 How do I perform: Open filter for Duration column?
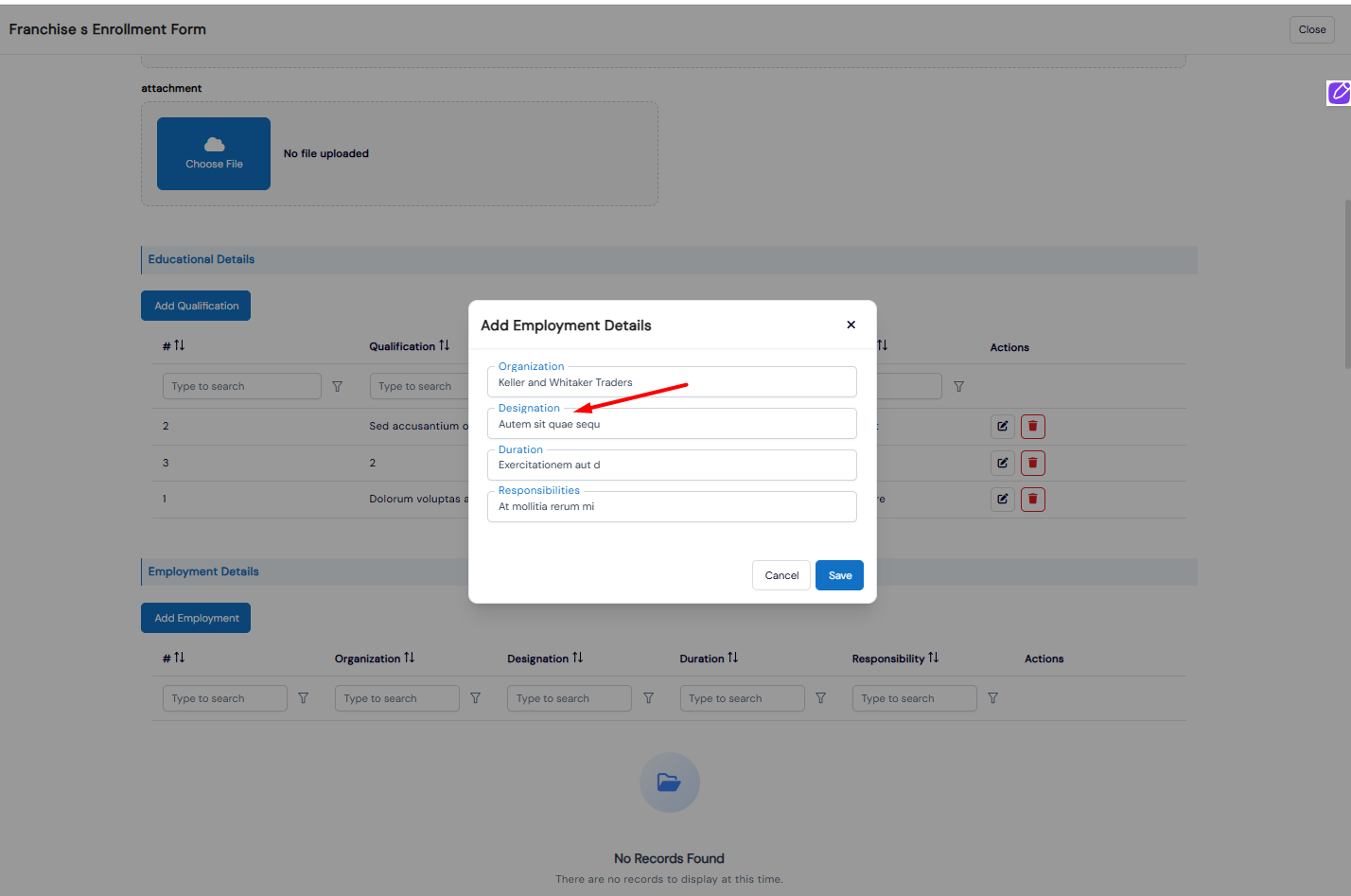pyautogui.click(x=820, y=698)
